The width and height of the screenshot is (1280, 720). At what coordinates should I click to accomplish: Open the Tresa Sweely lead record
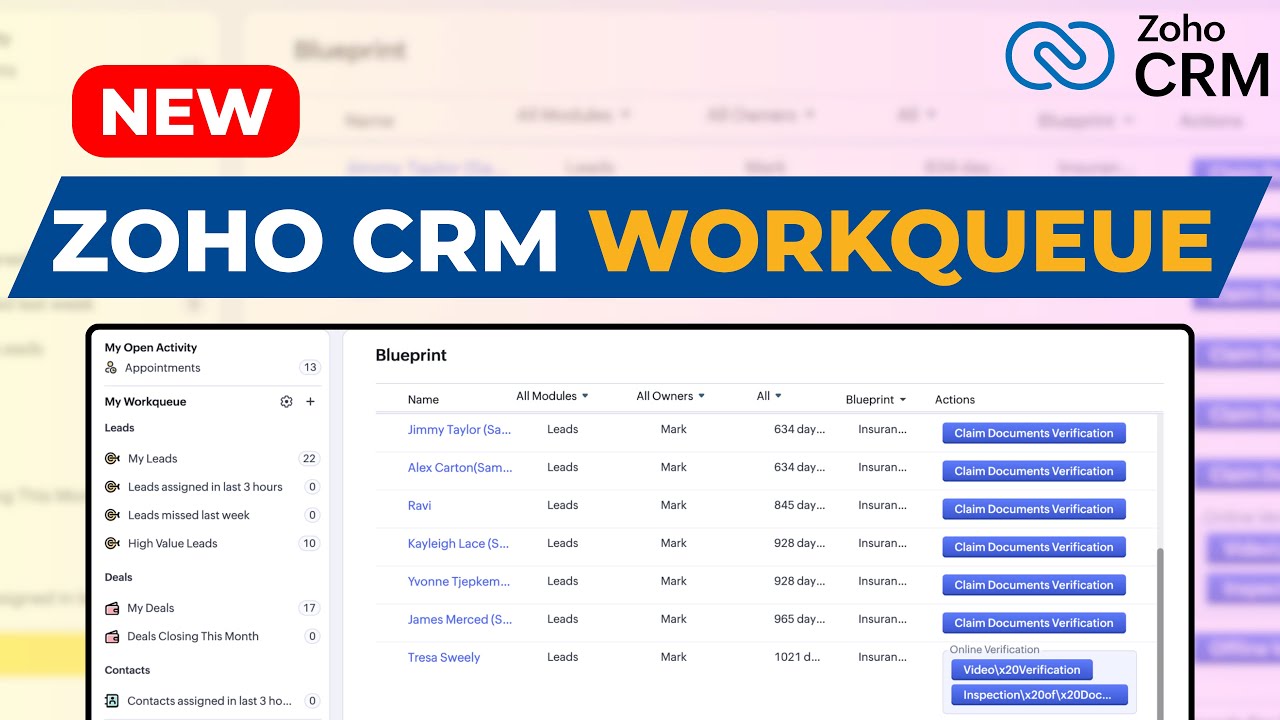pos(444,658)
